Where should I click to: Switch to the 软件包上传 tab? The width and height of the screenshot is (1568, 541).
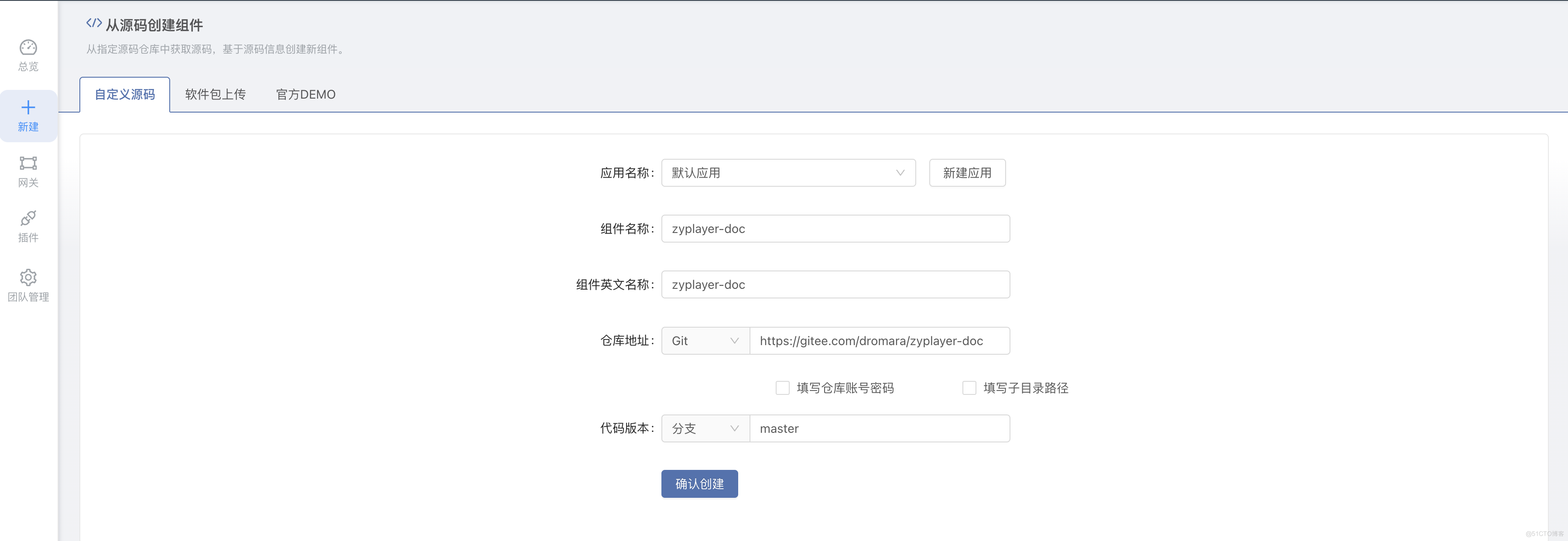click(216, 94)
